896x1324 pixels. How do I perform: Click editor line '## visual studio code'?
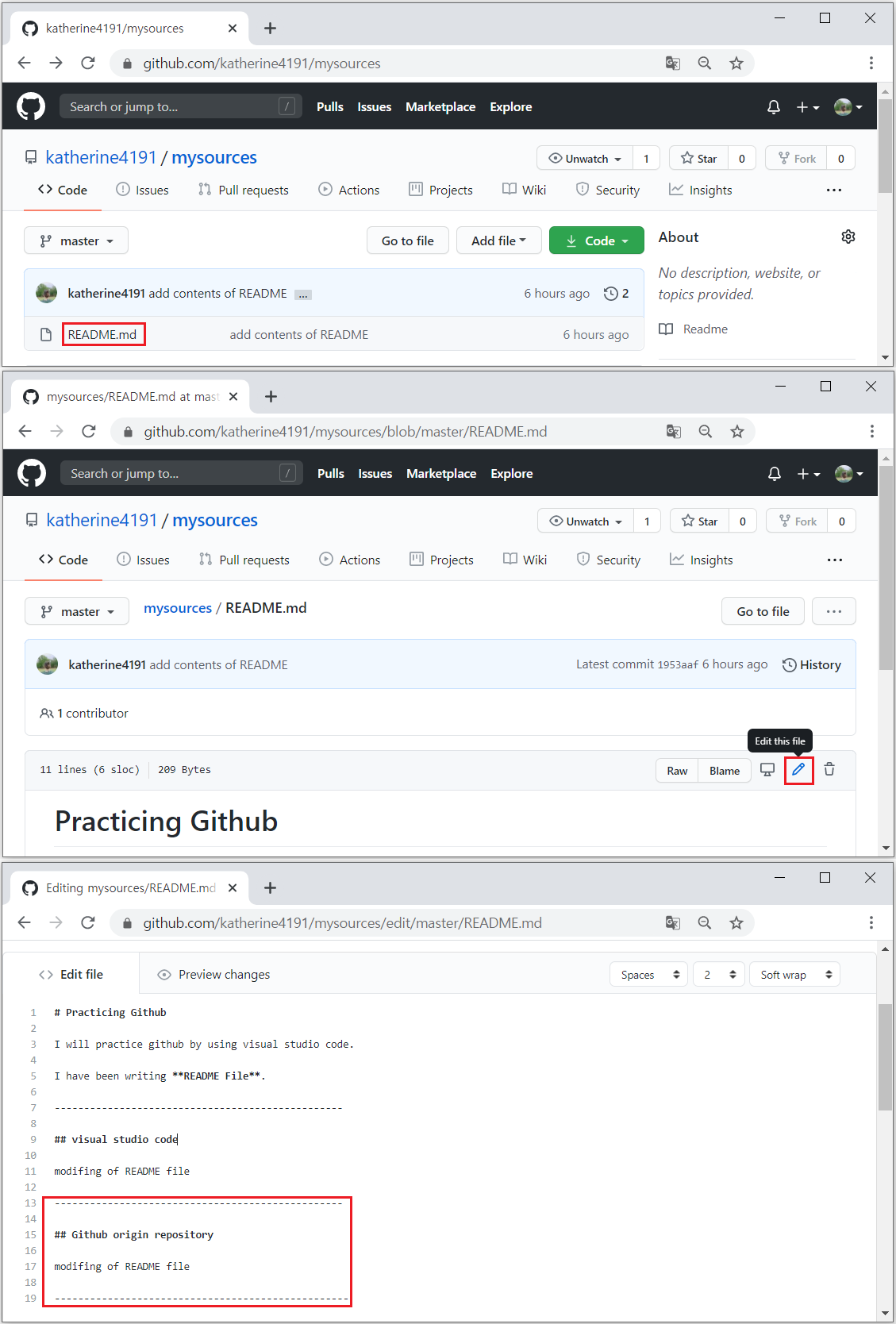coord(116,1140)
